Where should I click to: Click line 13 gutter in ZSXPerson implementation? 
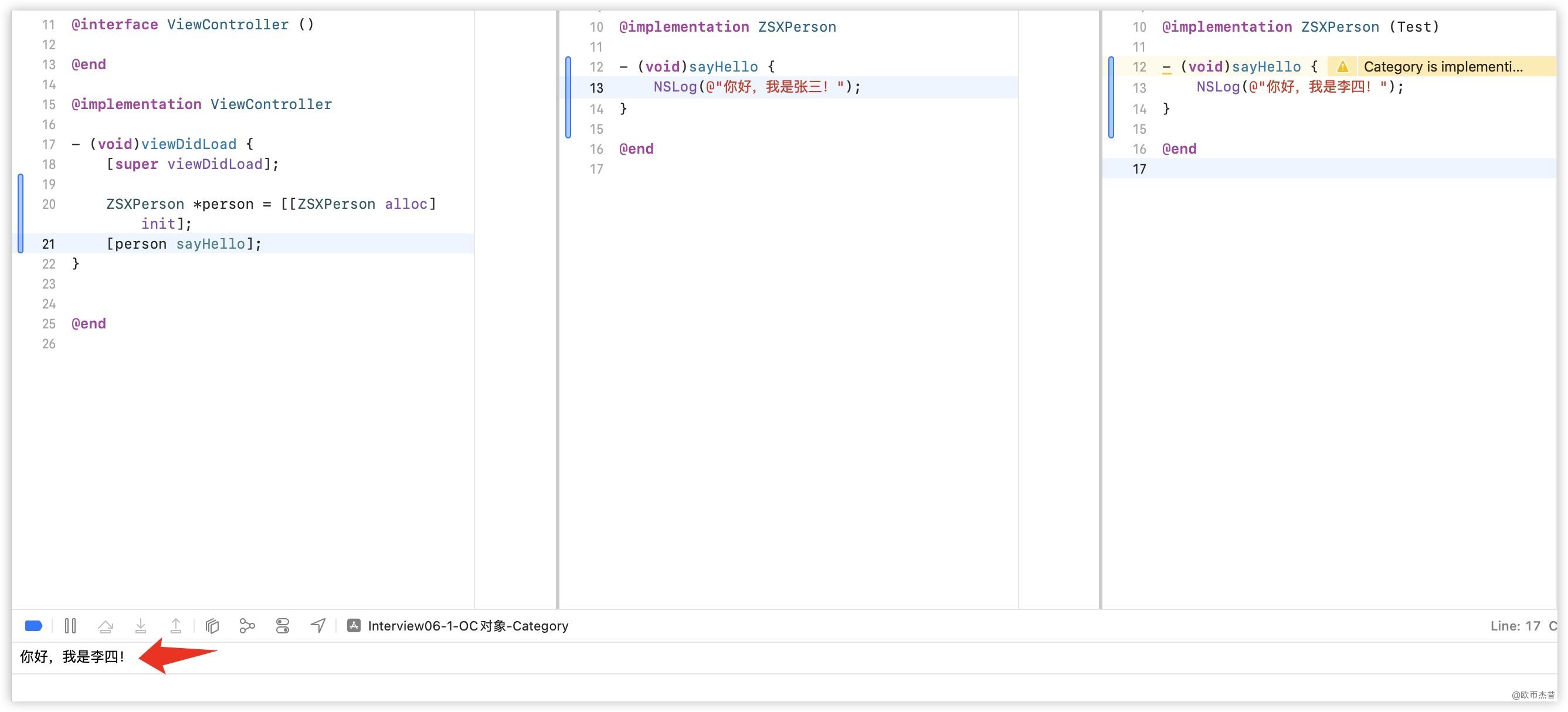click(x=596, y=87)
